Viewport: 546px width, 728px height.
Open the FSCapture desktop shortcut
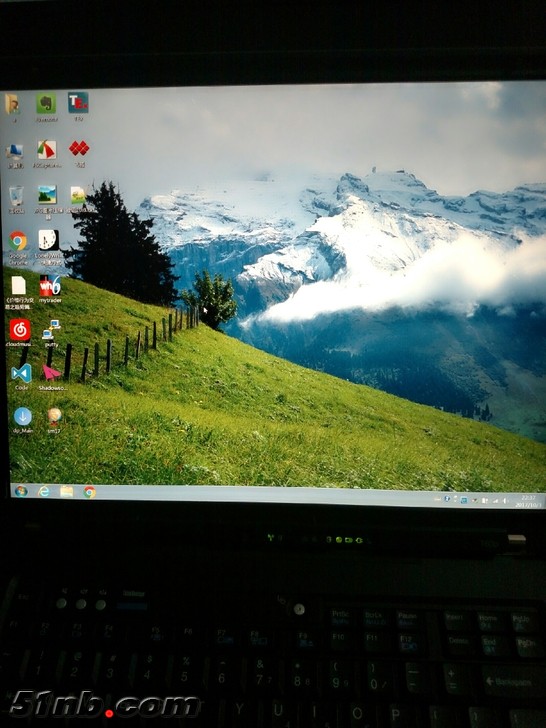47,150
